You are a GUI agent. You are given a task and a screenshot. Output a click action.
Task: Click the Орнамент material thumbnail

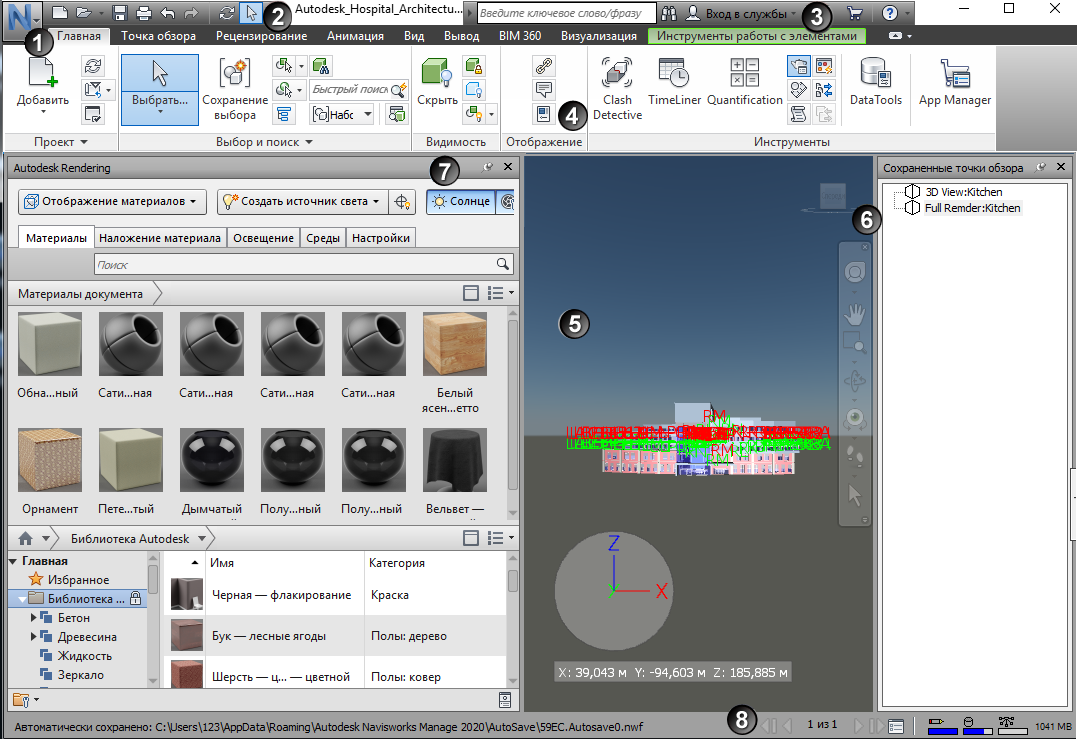49,459
